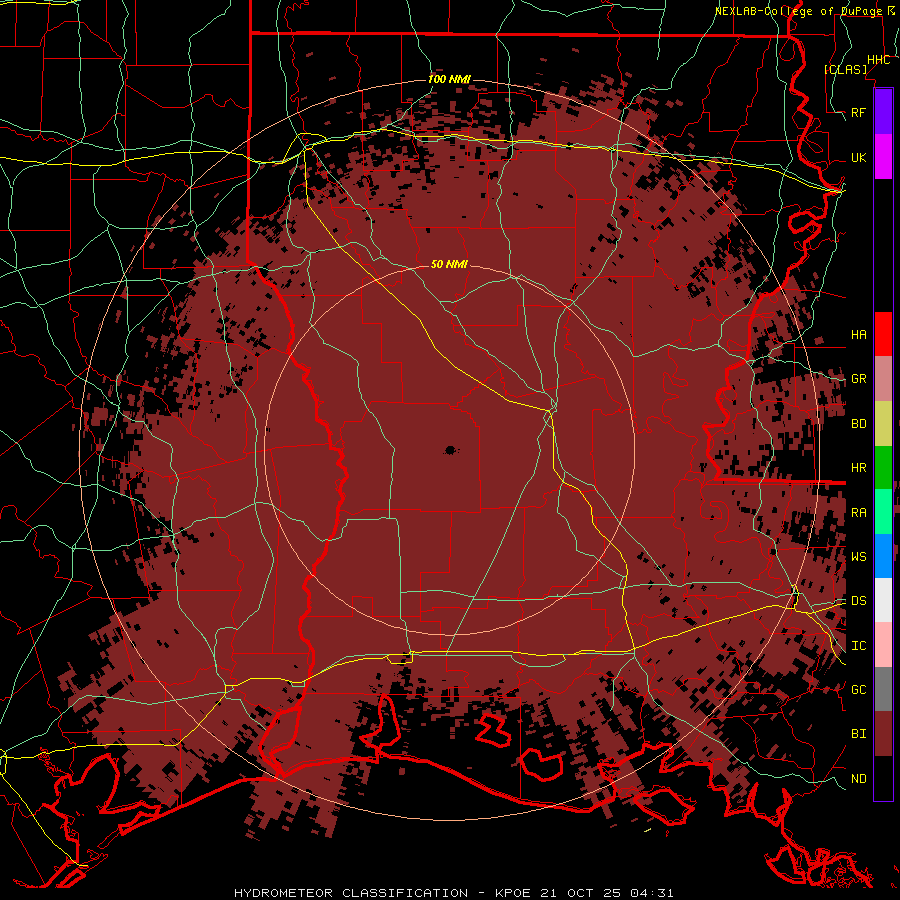Click the ND black legend swatch
Viewport: 900px width, 900px height.
tap(883, 778)
